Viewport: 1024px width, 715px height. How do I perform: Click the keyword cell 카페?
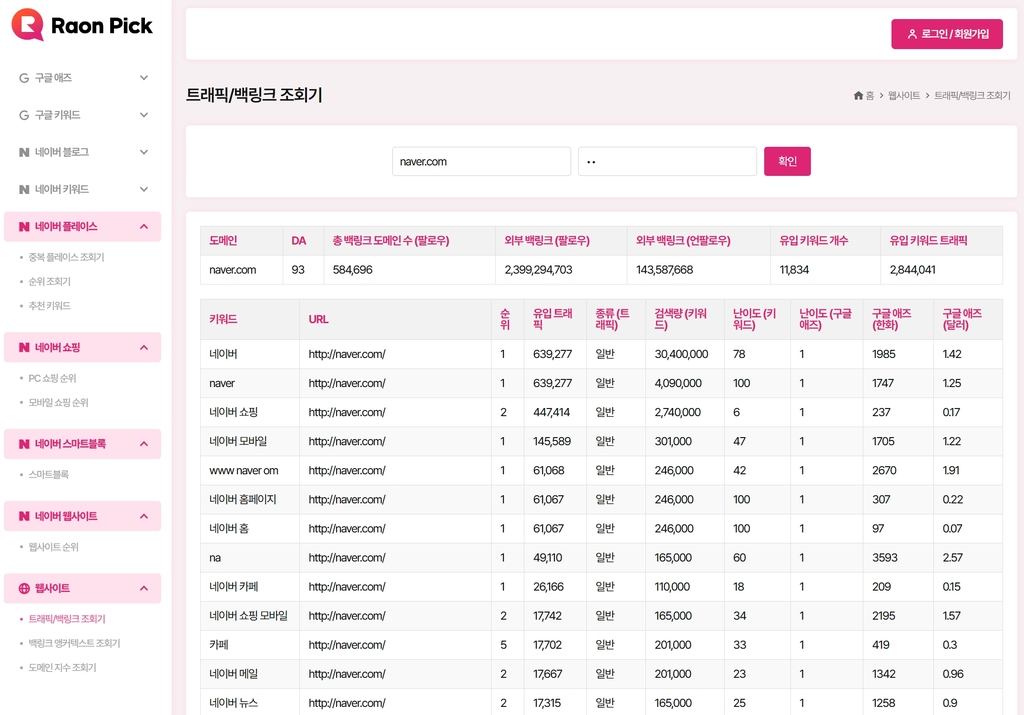pos(219,645)
